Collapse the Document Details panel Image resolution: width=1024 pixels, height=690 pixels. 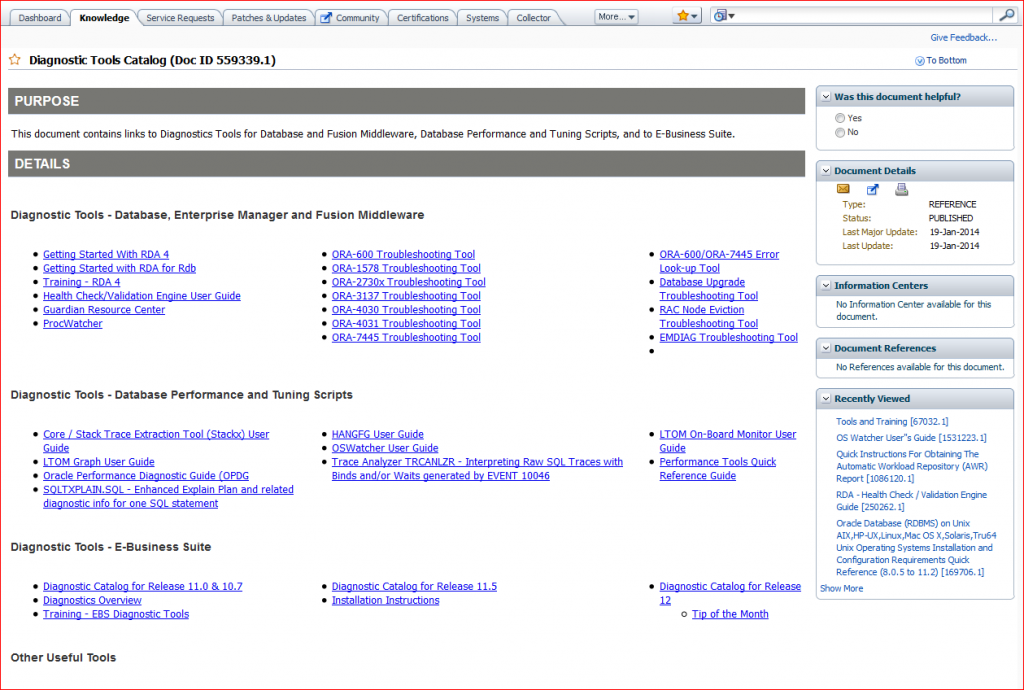click(826, 170)
